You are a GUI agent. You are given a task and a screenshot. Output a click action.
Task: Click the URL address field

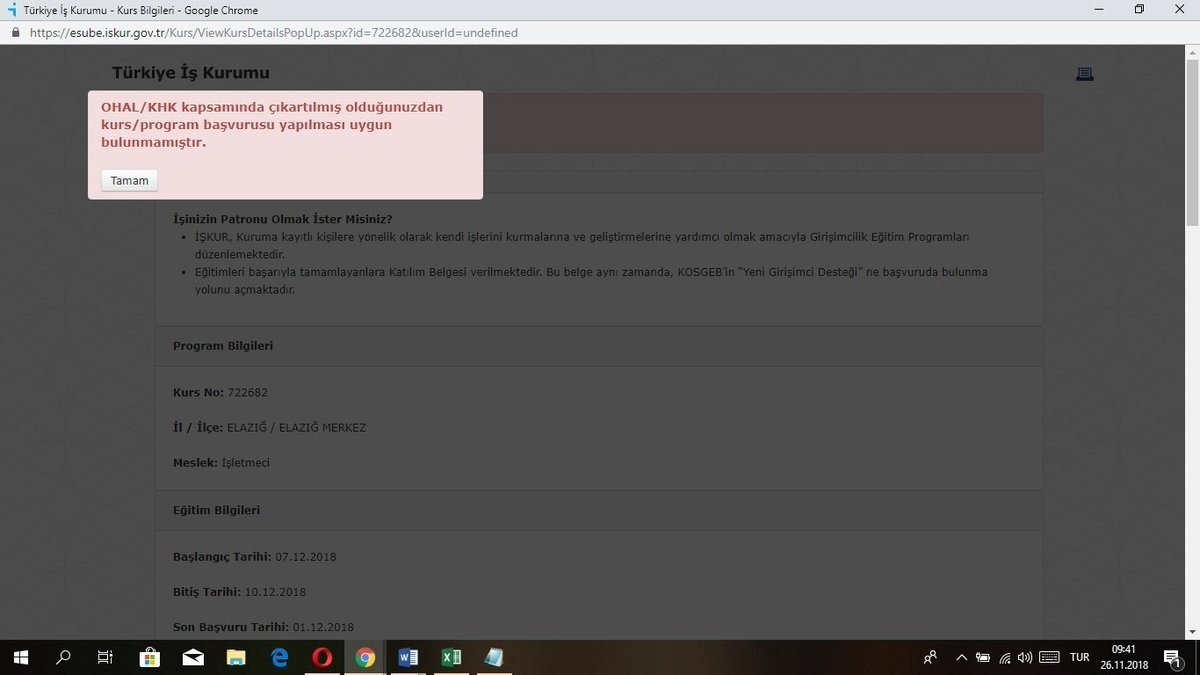pos(273,33)
